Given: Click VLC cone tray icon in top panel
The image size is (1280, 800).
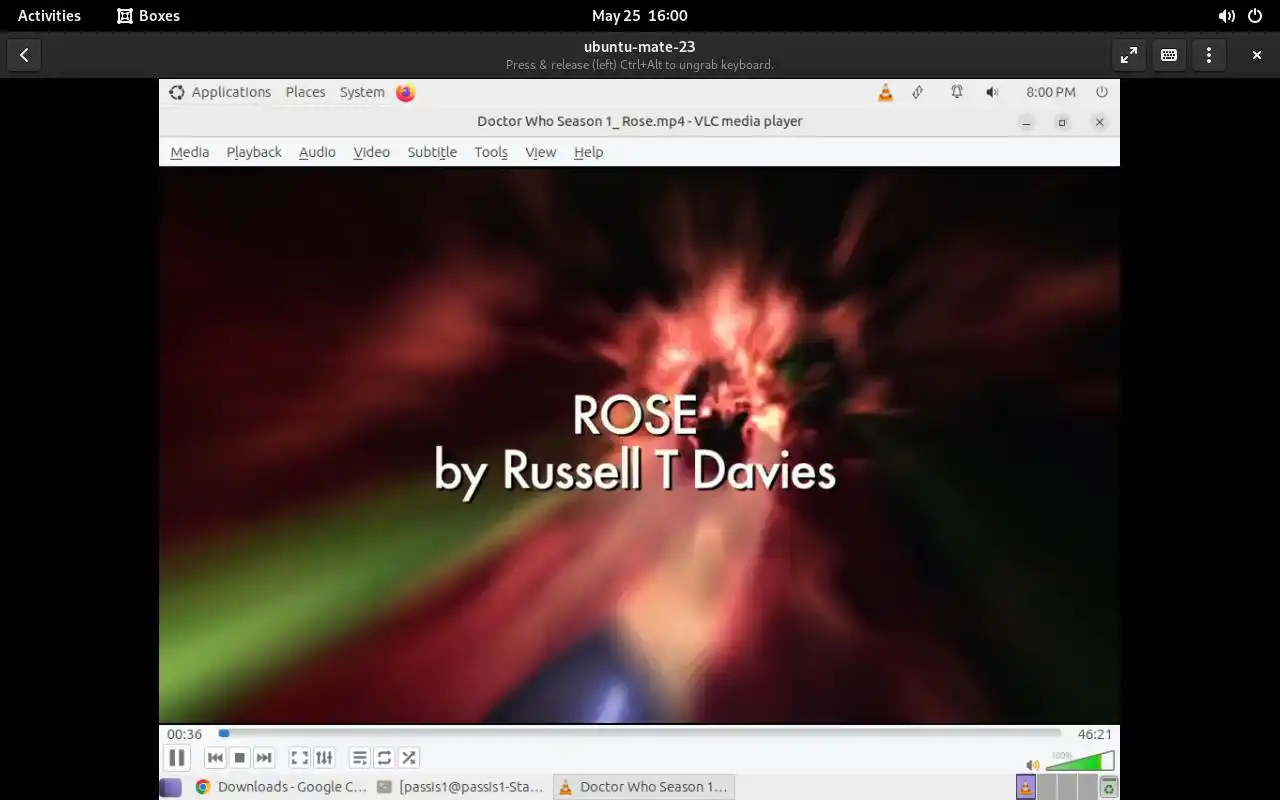Looking at the screenshot, I should tap(885, 92).
